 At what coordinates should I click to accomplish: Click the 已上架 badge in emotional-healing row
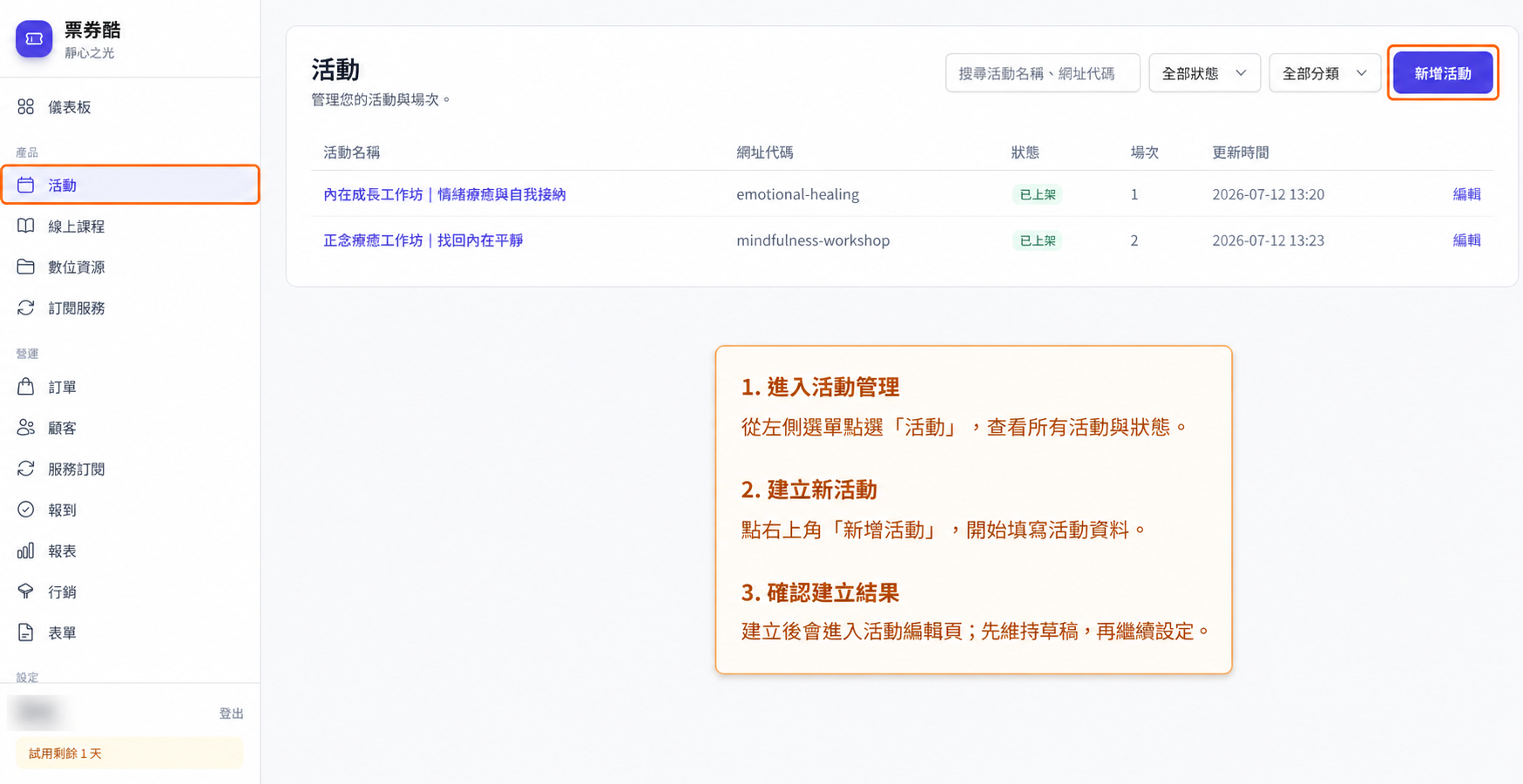[1037, 194]
